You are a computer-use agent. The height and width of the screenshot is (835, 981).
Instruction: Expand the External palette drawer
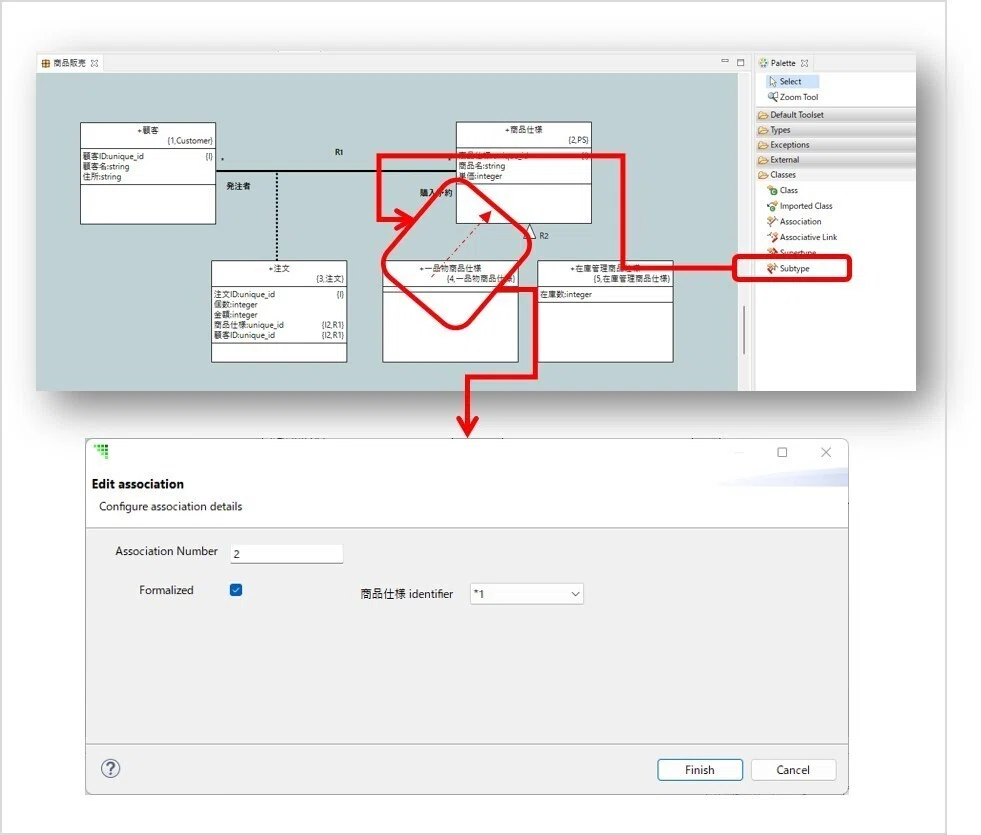coord(835,159)
